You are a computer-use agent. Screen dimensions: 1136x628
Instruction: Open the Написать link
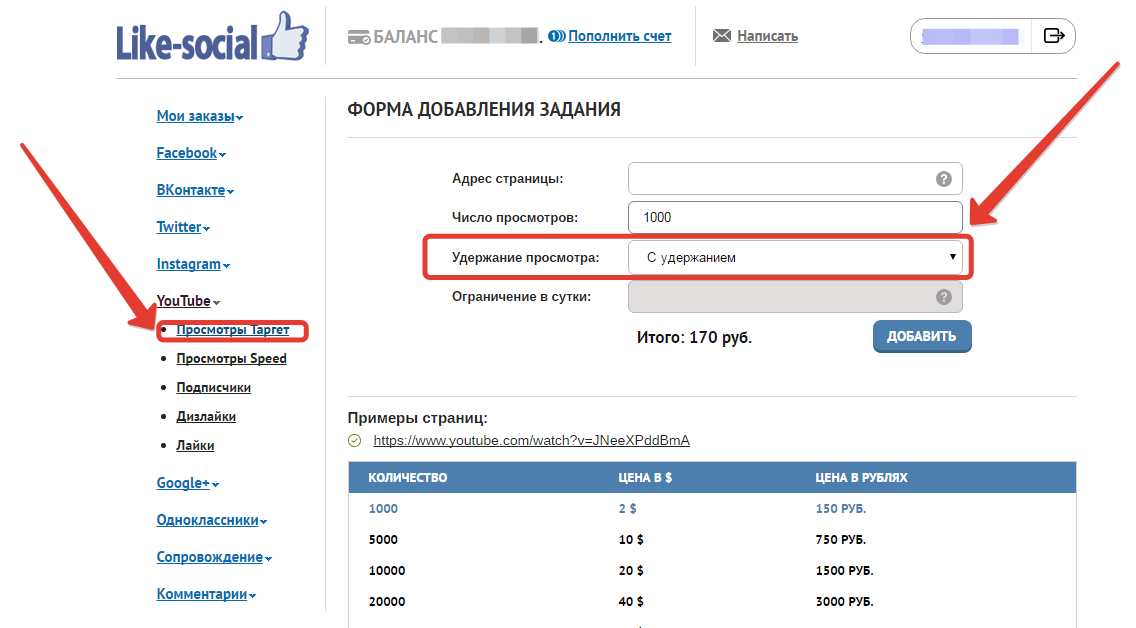tap(767, 35)
